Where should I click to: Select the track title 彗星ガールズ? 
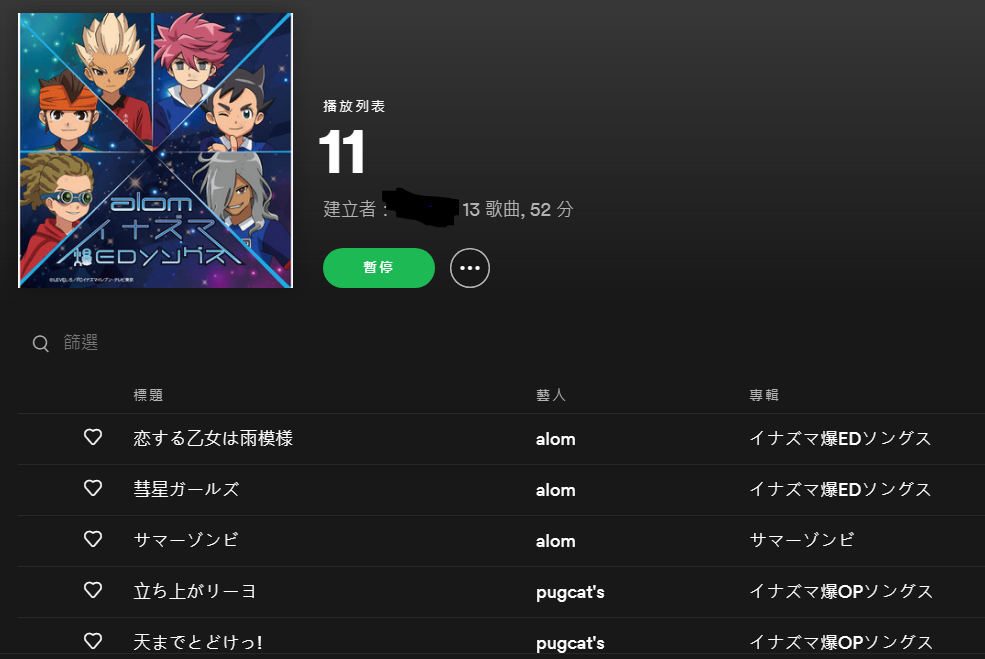pyautogui.click(x=187, y=489)
